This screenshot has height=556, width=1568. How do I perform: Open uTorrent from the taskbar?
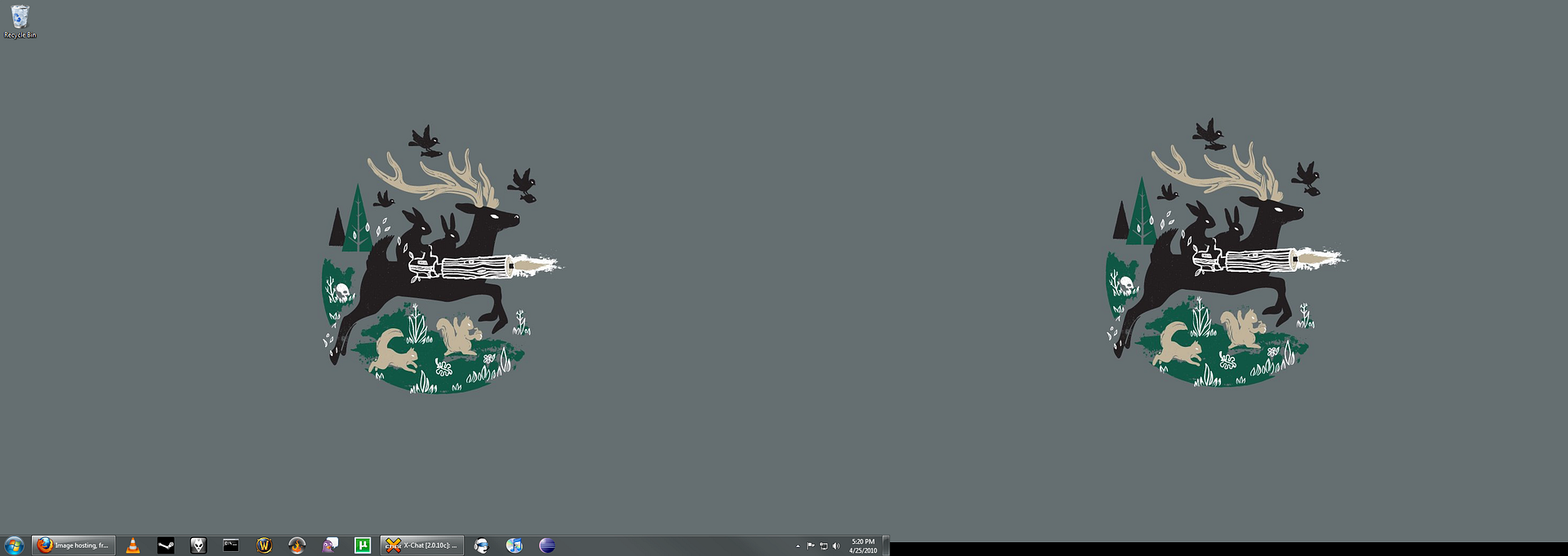tap(363, 545)
